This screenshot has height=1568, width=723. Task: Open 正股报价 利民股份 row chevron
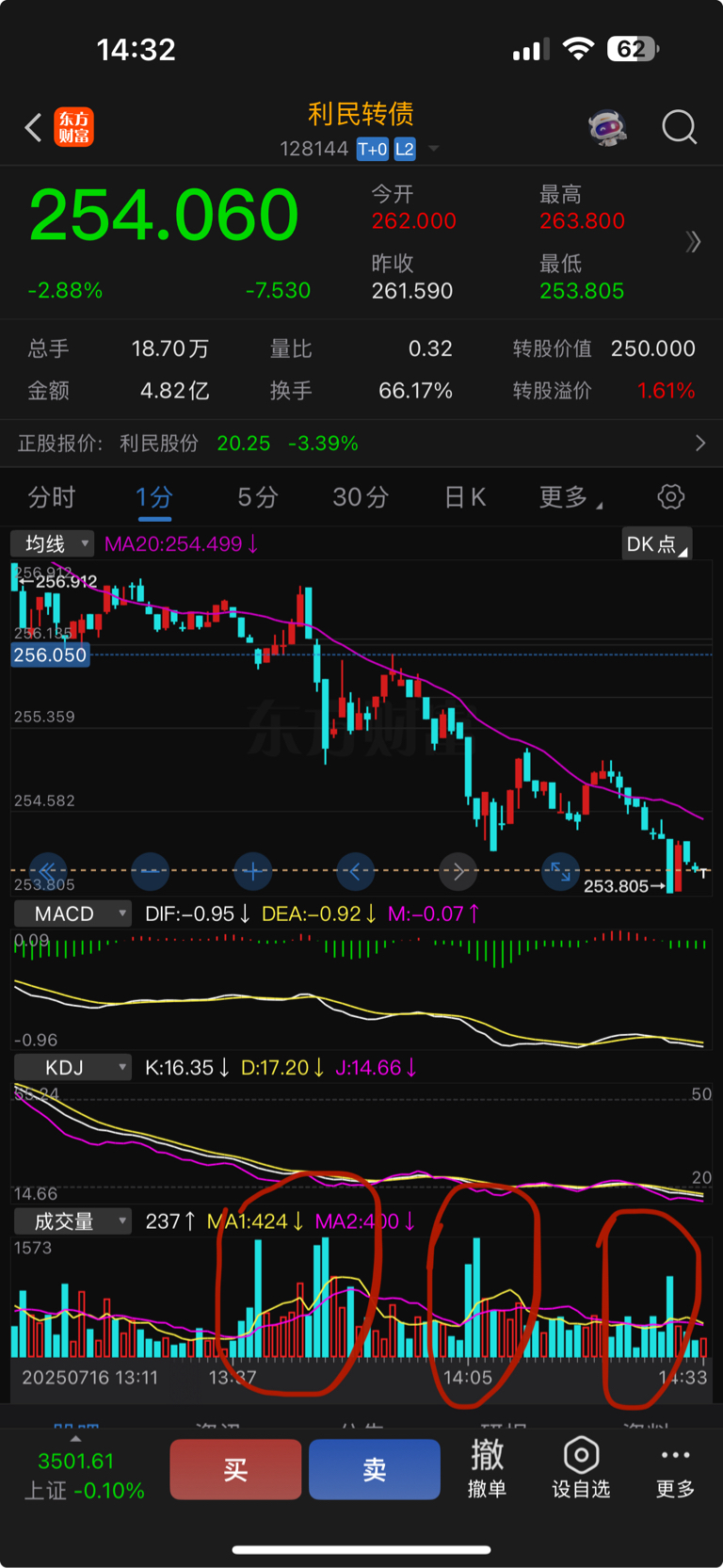[699, 443]
